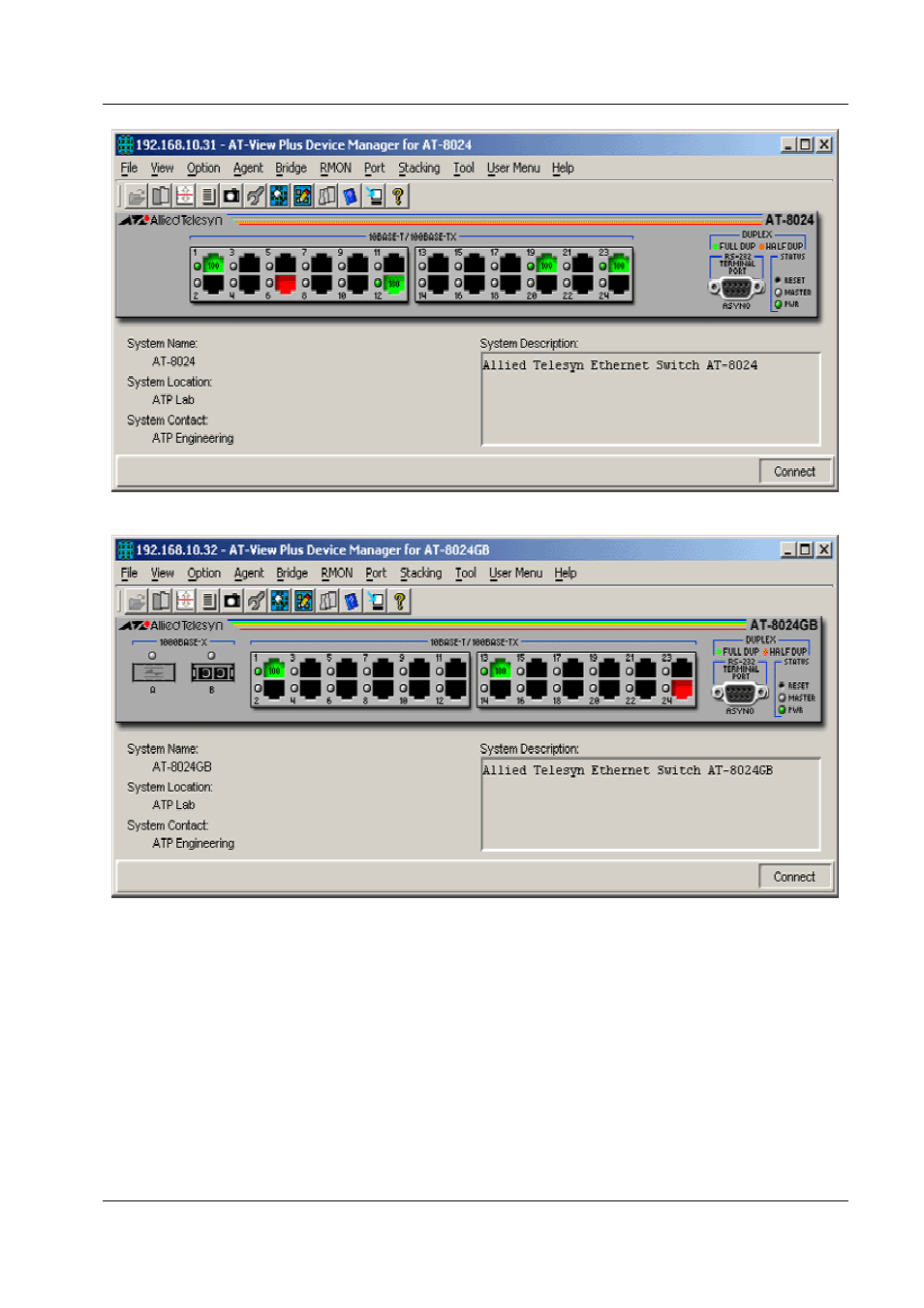The height and width of the screenshot is (1308, 924).
Task: Select red port 6 on AT-8024 switch
Action: tap(286, 283)
